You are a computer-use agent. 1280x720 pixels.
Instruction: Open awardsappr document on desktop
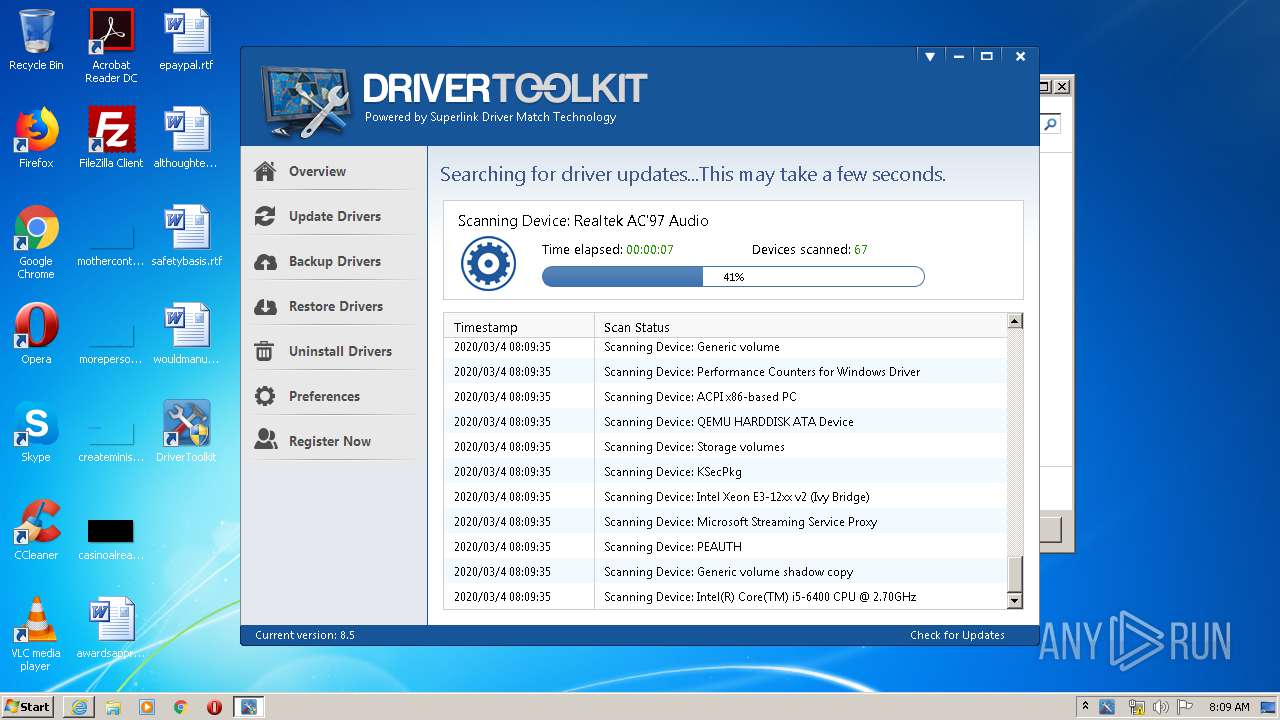(111, 628)
